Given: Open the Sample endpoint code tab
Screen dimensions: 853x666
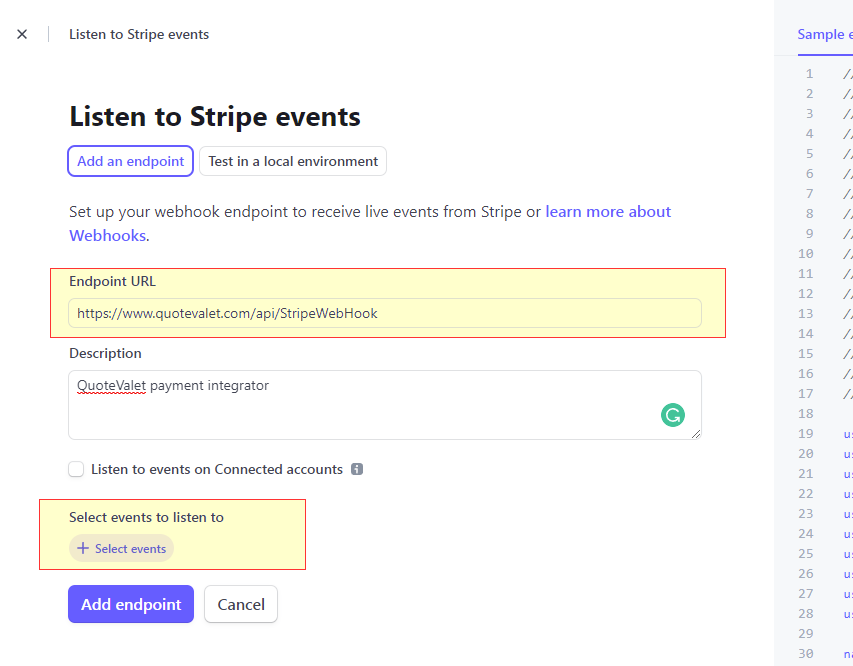Looking at the screenshot, I should point(823,34).
